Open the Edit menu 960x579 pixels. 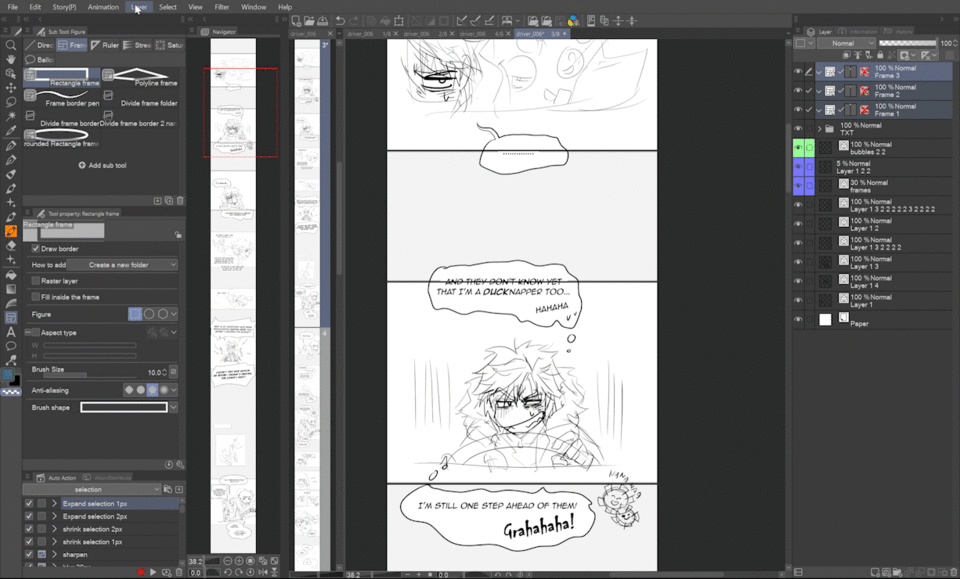click(x=35, y=7)
